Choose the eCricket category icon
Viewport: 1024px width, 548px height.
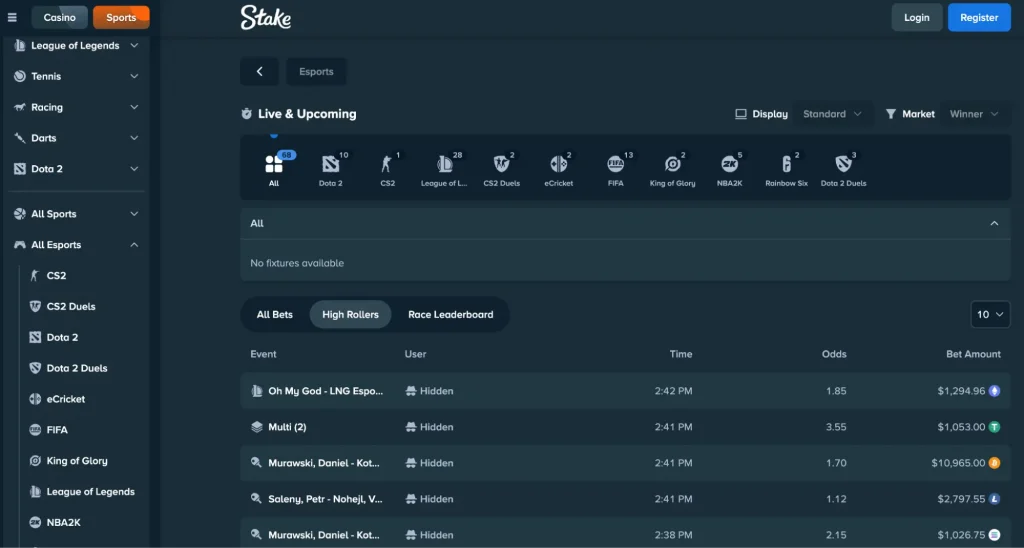pyautogui.click(x=558, y=165)
